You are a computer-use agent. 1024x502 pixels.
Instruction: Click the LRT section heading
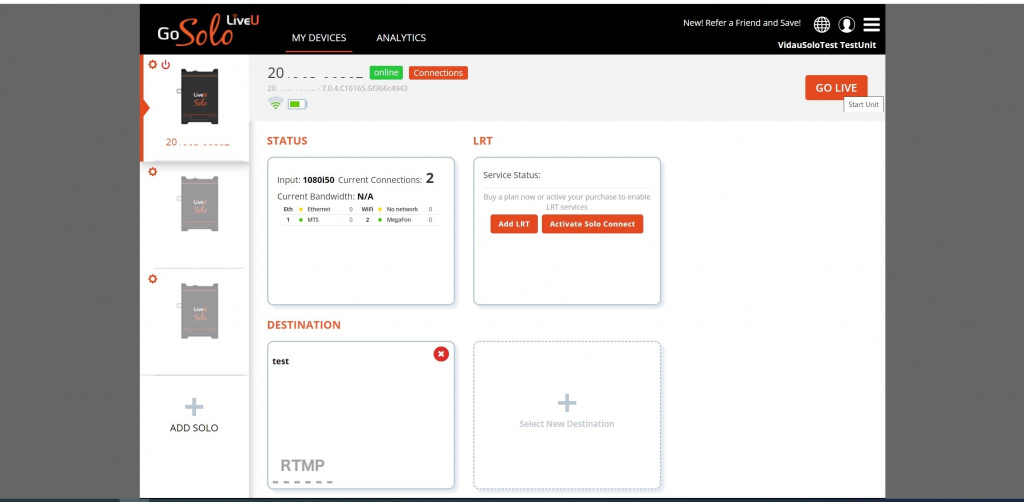click(483, 141)
